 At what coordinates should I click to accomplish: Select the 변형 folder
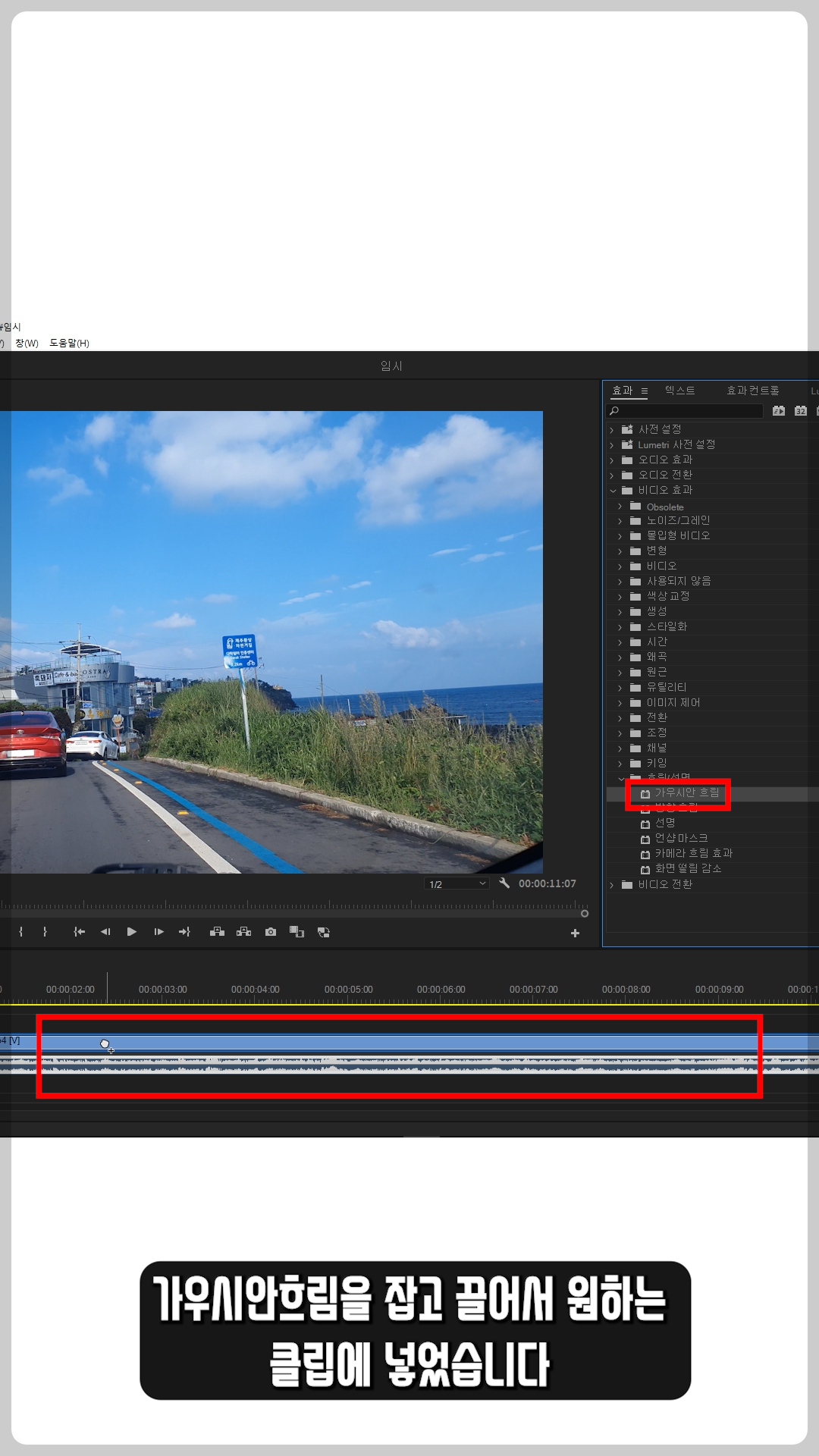[x=657, y=551]
